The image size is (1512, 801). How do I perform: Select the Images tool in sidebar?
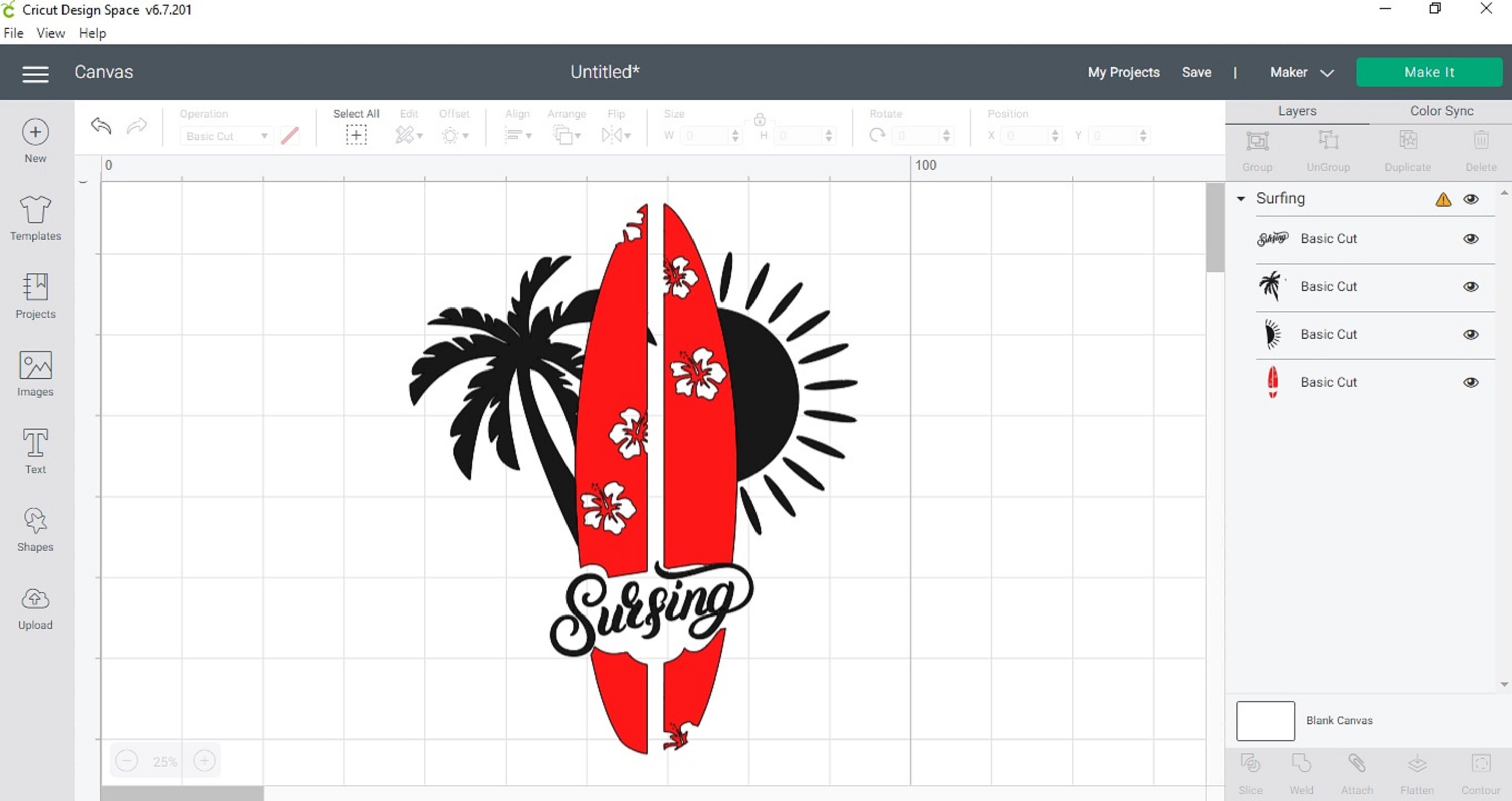tap(35, 374)
